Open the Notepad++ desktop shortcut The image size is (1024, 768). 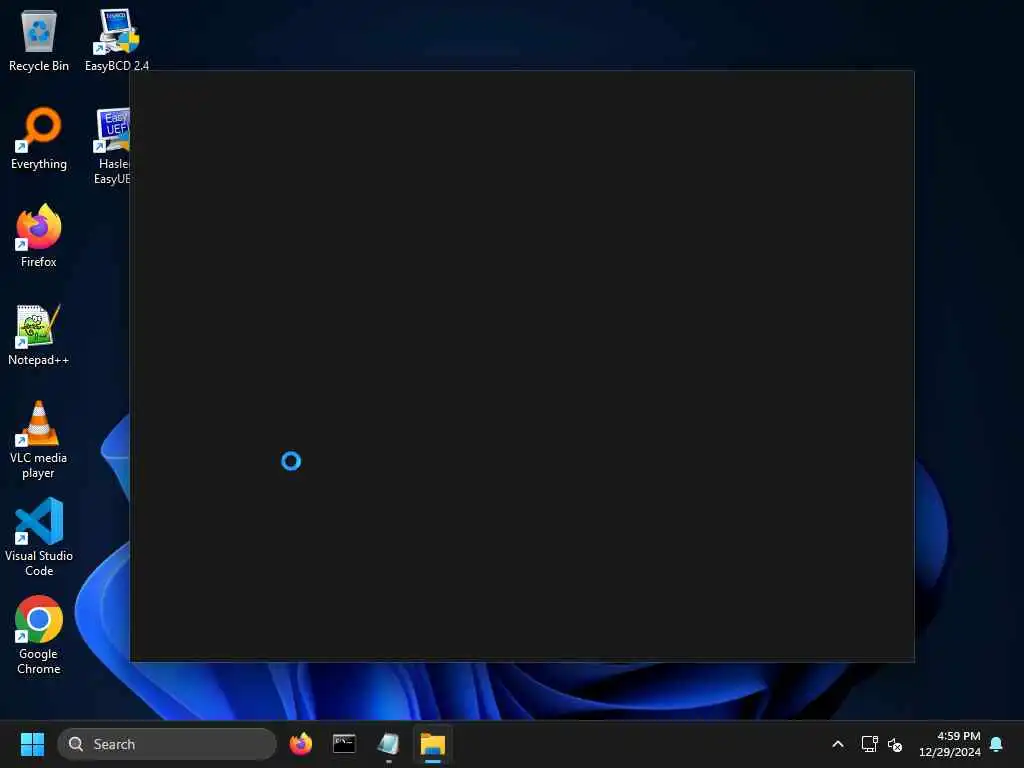(39, 334)
